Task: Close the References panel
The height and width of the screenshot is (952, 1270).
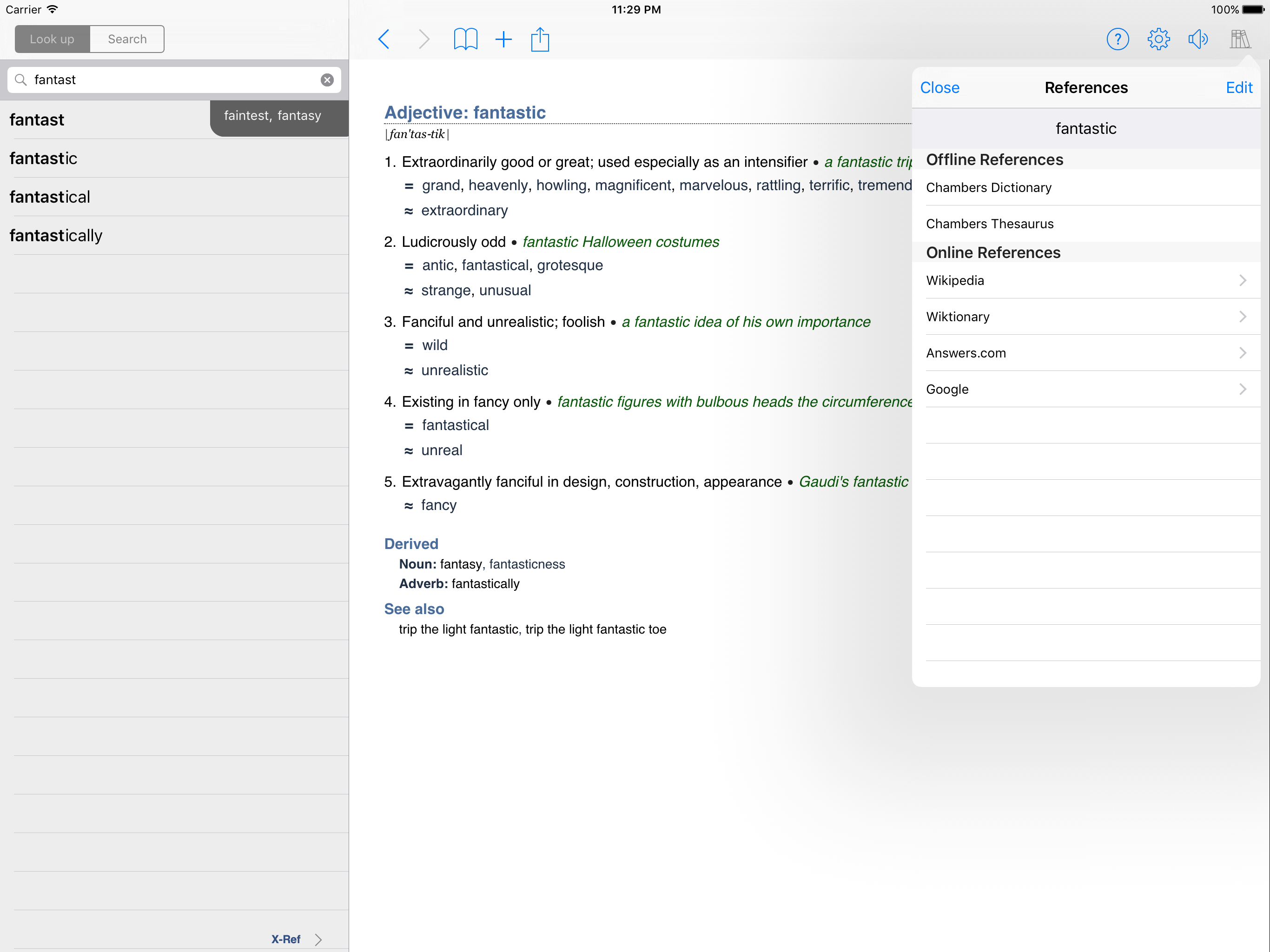Action: pos(939,88)
